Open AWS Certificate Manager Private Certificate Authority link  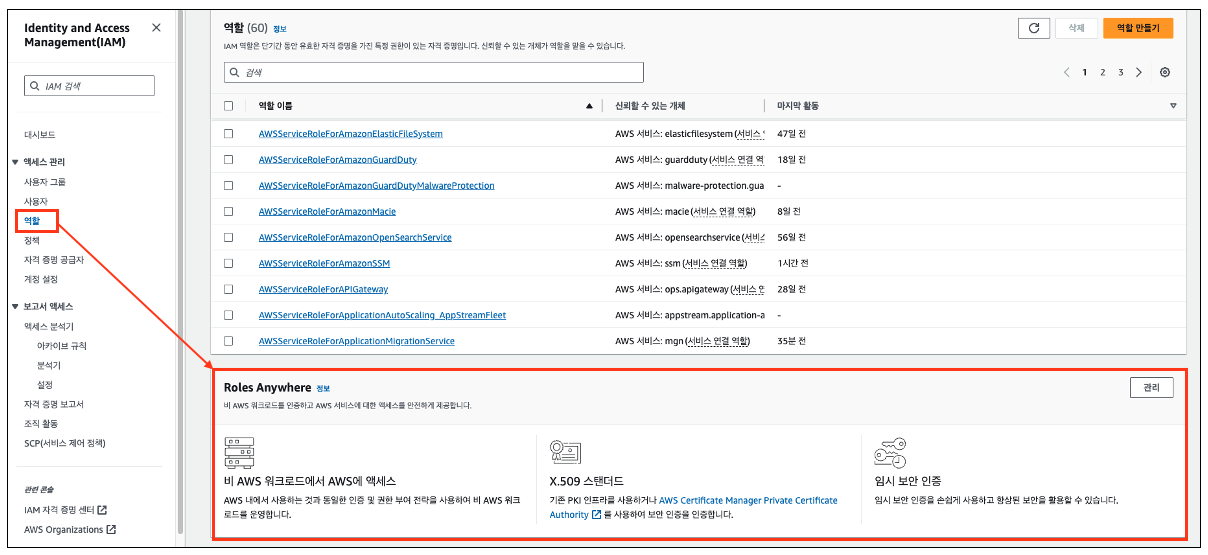pos(694,507)
